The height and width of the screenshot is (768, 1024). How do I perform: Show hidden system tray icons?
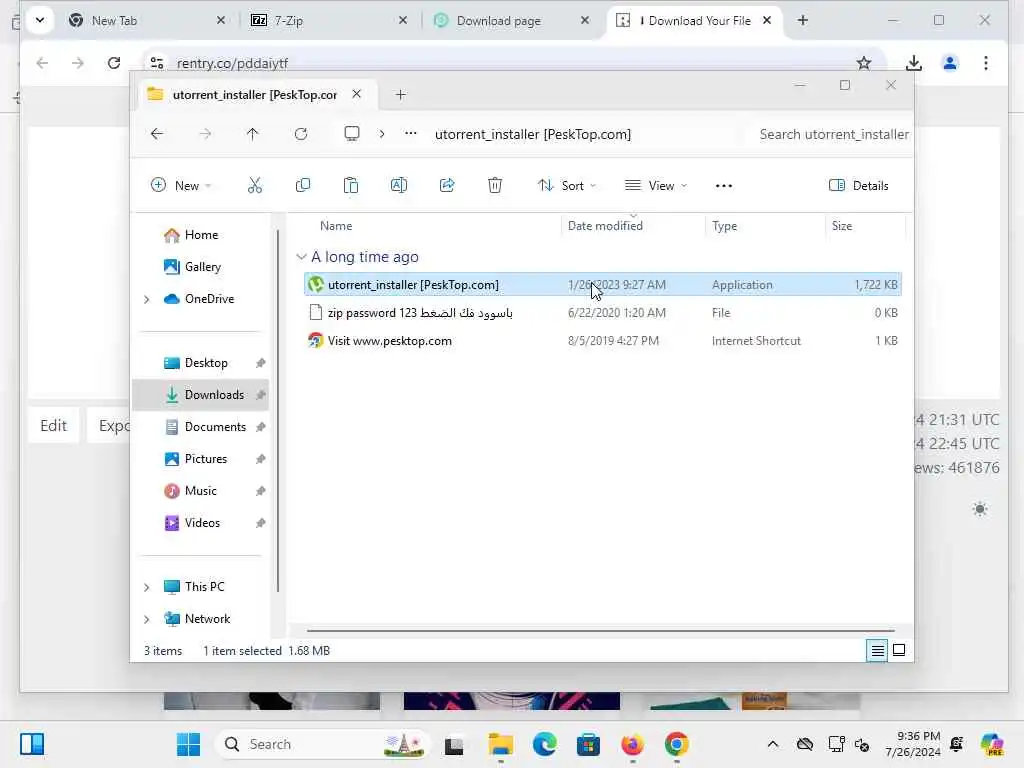tap(773, 744)
